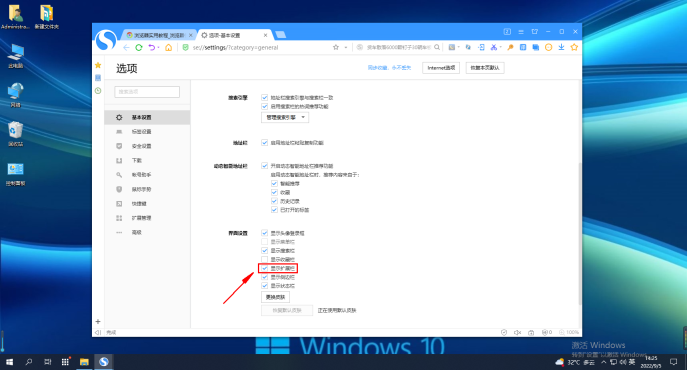
Task: Enable the unchecked 显示收藏栏 checkbox
Action: pyautogui.click(x=265, y=259)
